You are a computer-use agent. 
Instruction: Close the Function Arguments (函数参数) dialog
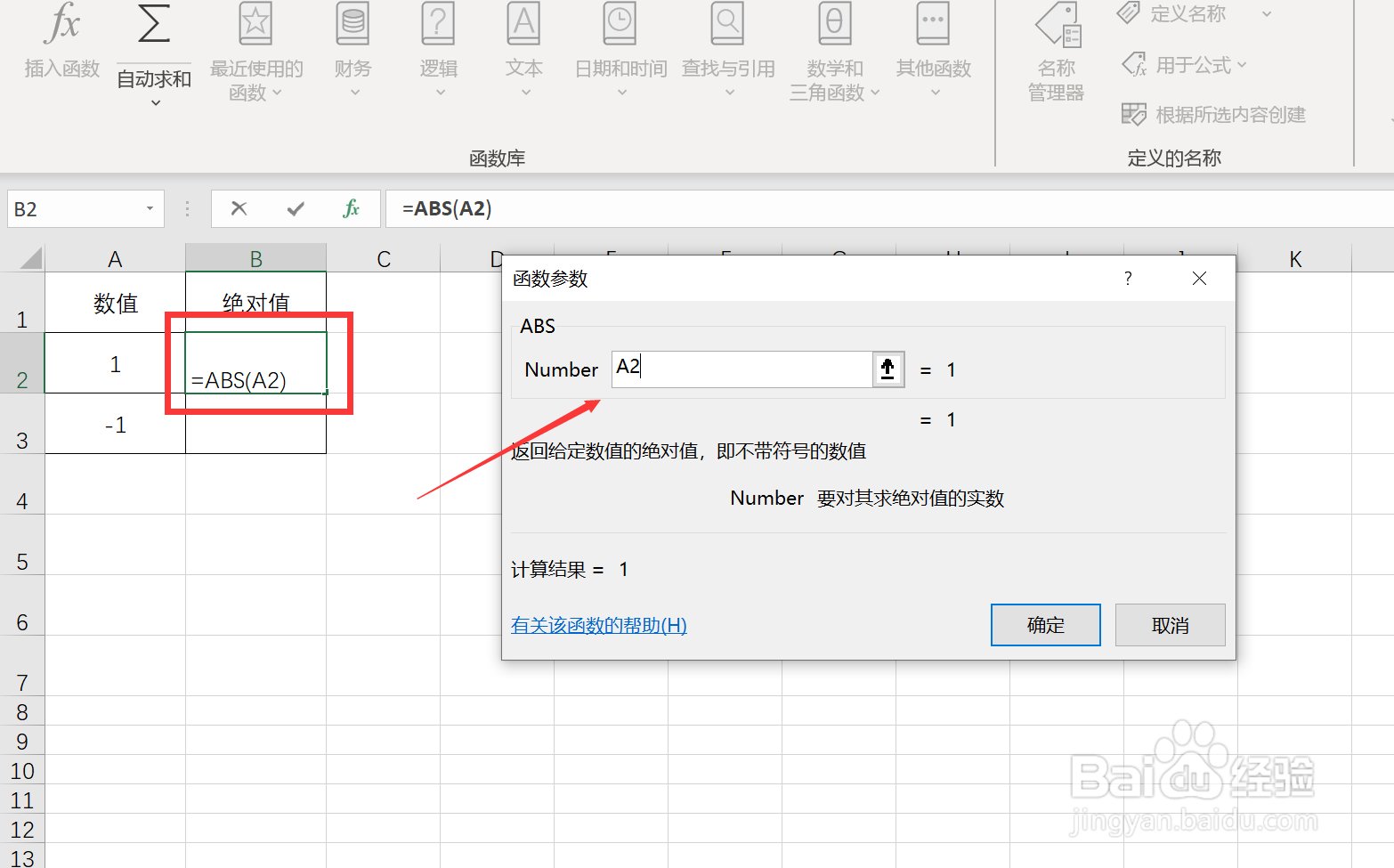(x=1199, y=279)
